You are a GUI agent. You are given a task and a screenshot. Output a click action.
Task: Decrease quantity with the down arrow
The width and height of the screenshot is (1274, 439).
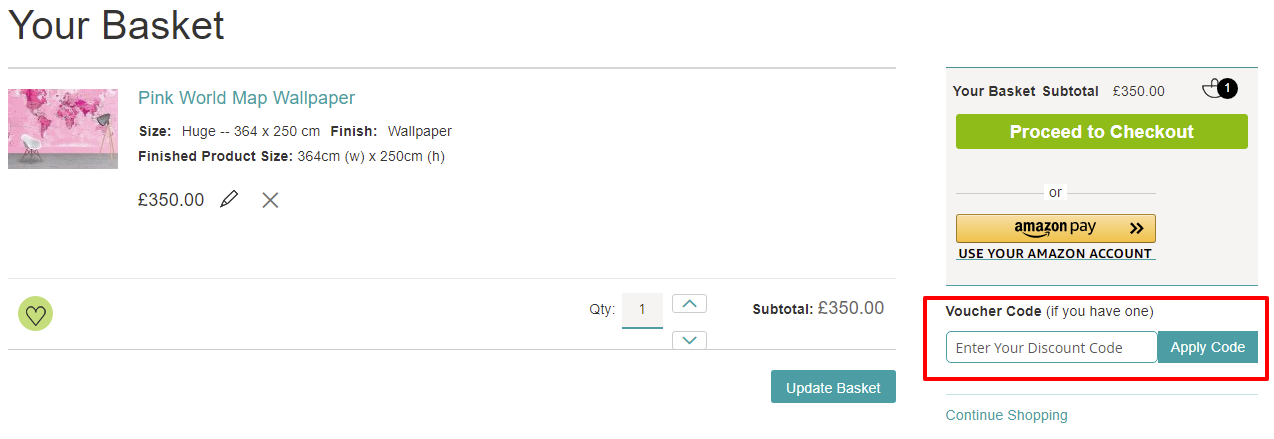689,340
